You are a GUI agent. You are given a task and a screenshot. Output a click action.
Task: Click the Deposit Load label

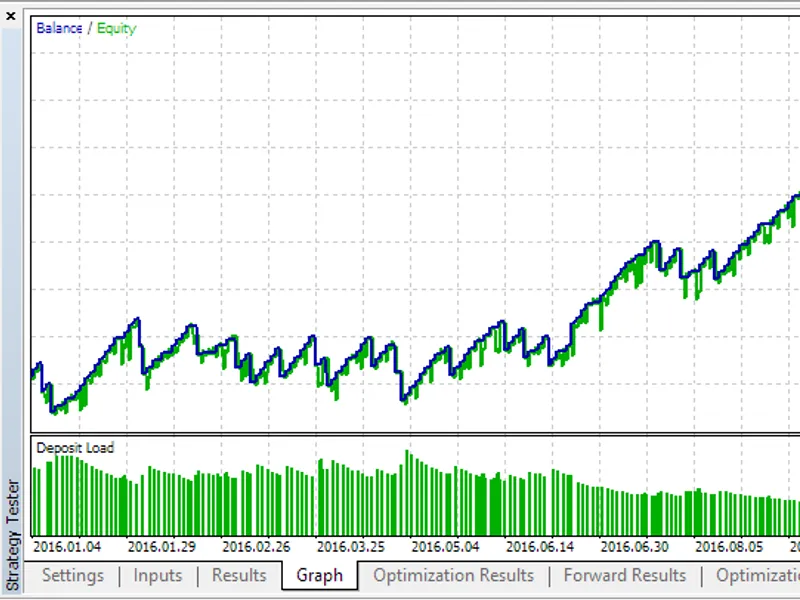click(75, 448)
